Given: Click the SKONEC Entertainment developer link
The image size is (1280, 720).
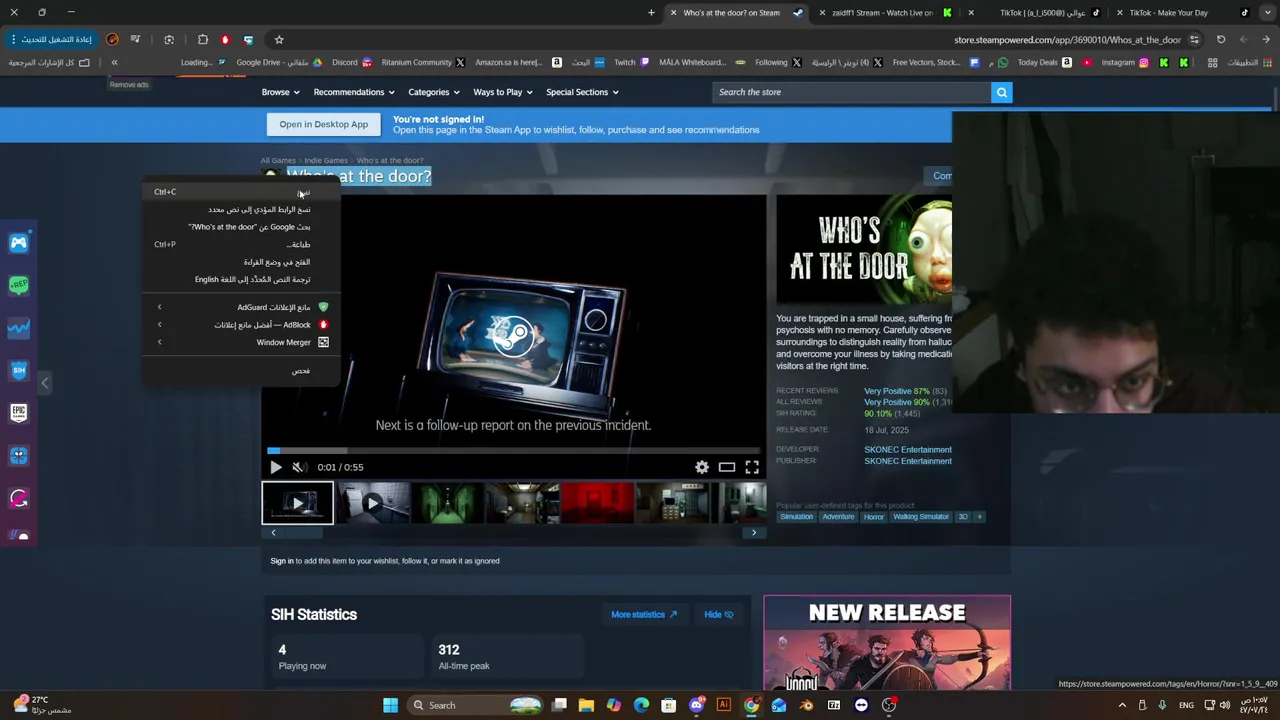Looking at the screenshot, I should (x=907, y=450).
